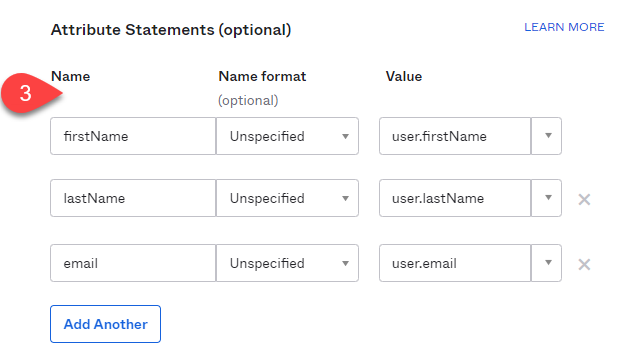
Task: Focus the email name field
Action: tap(133, 263)
